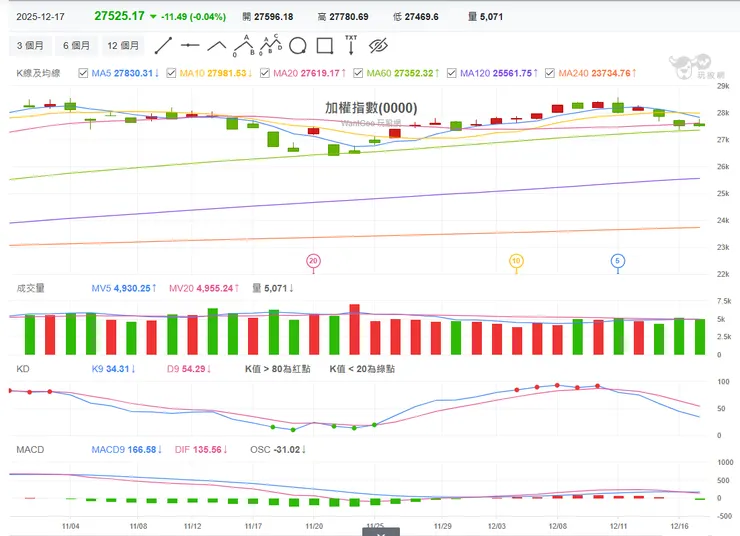The width and height of the screenshot is (740, 536).
Task: Uncheck the MA10 moving average checkbox
Action: tap(171, 73)
